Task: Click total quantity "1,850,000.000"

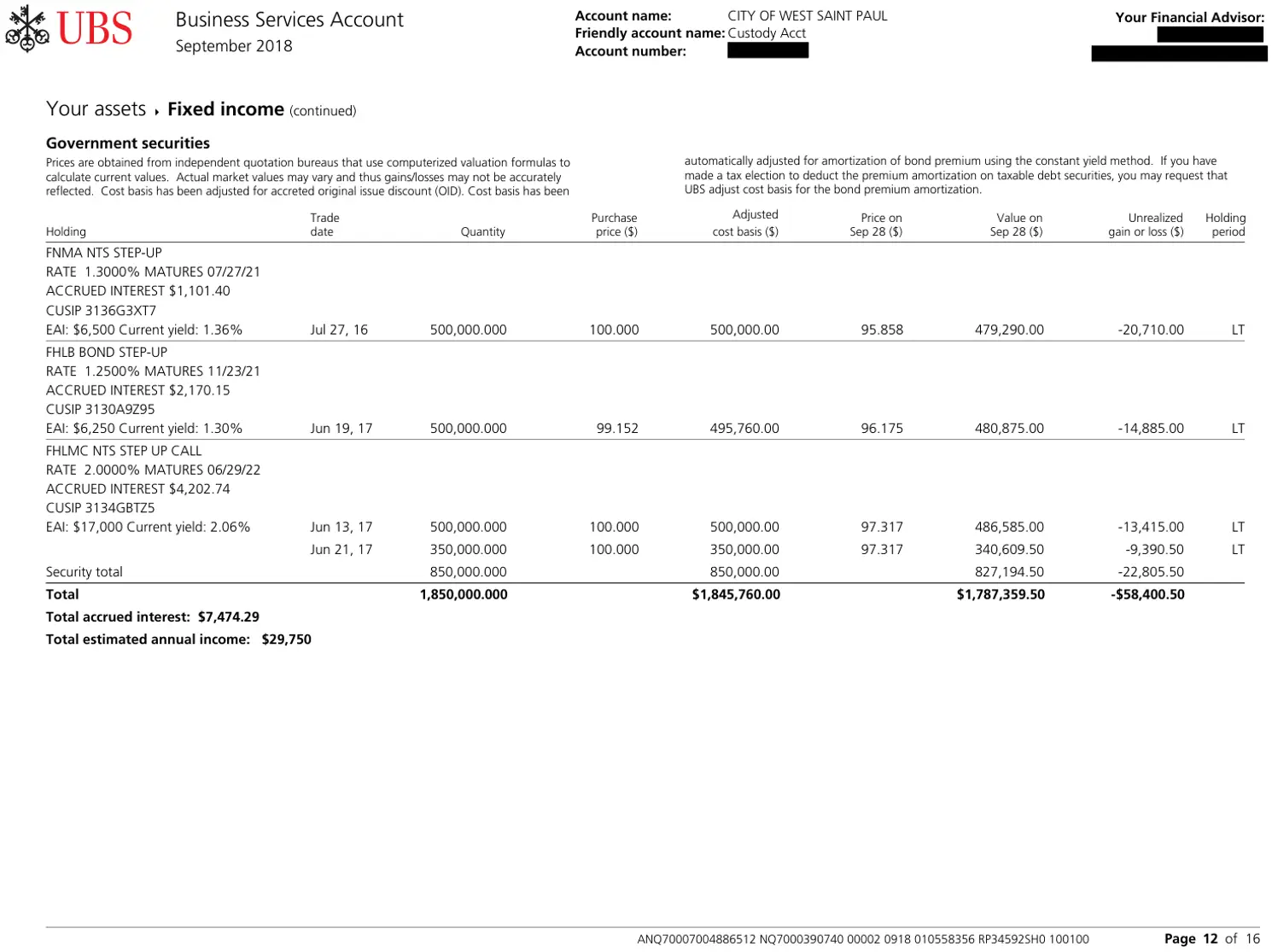Action: (464, 595)
